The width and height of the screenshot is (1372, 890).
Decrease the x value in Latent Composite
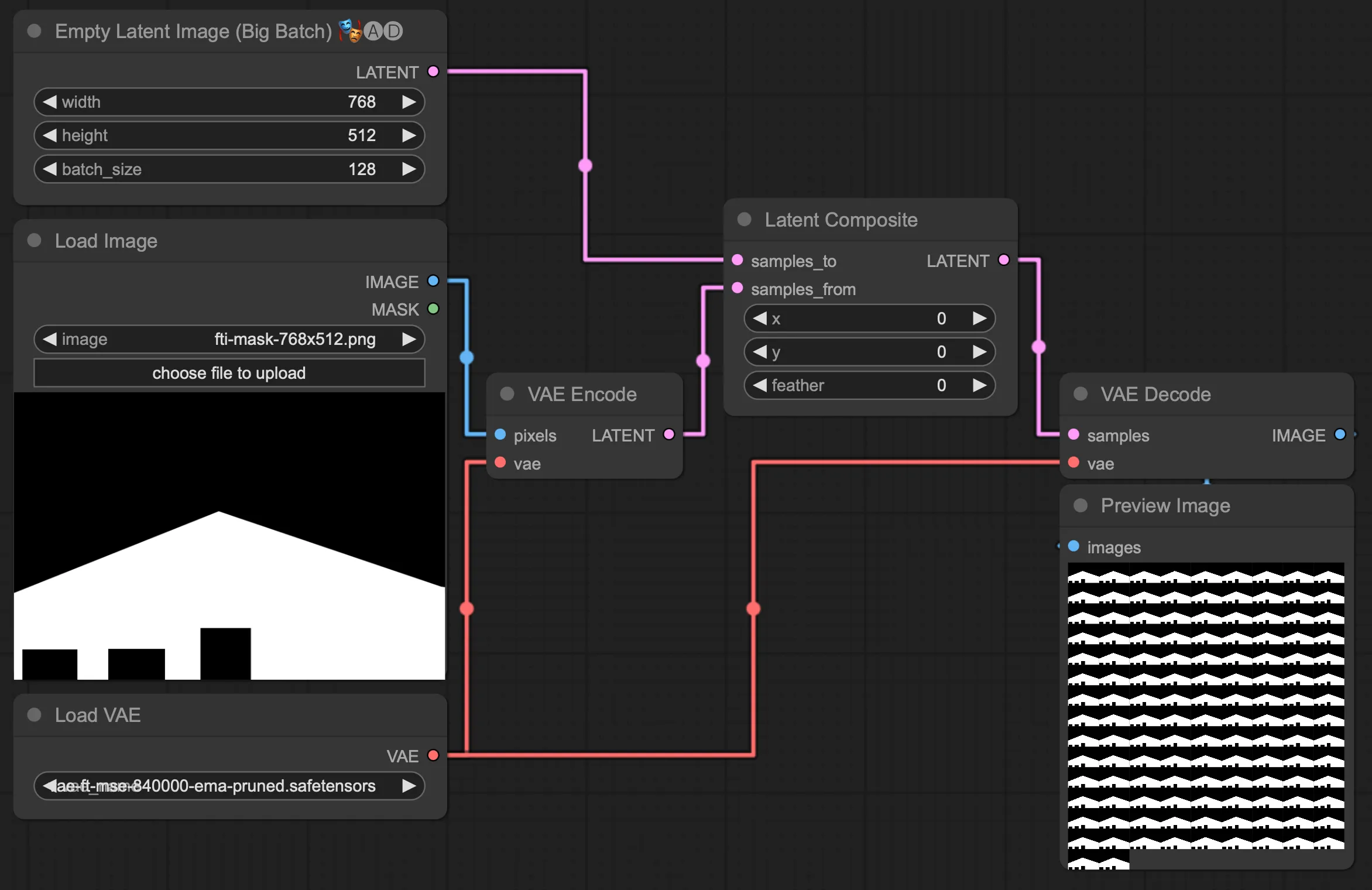(x=760, y=319)
